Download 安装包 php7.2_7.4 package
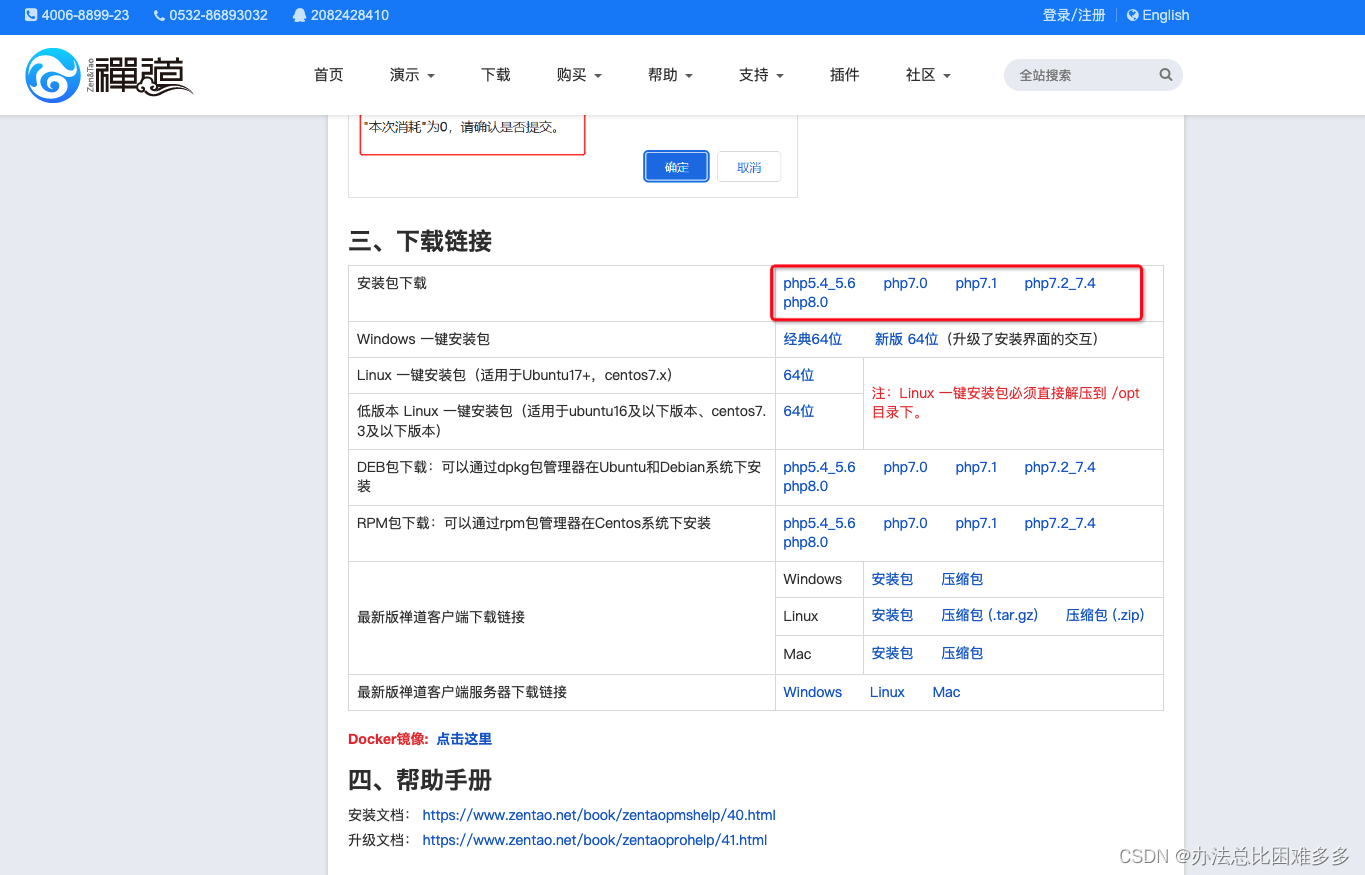1365x875 pixels. [x=1060, y=283]
